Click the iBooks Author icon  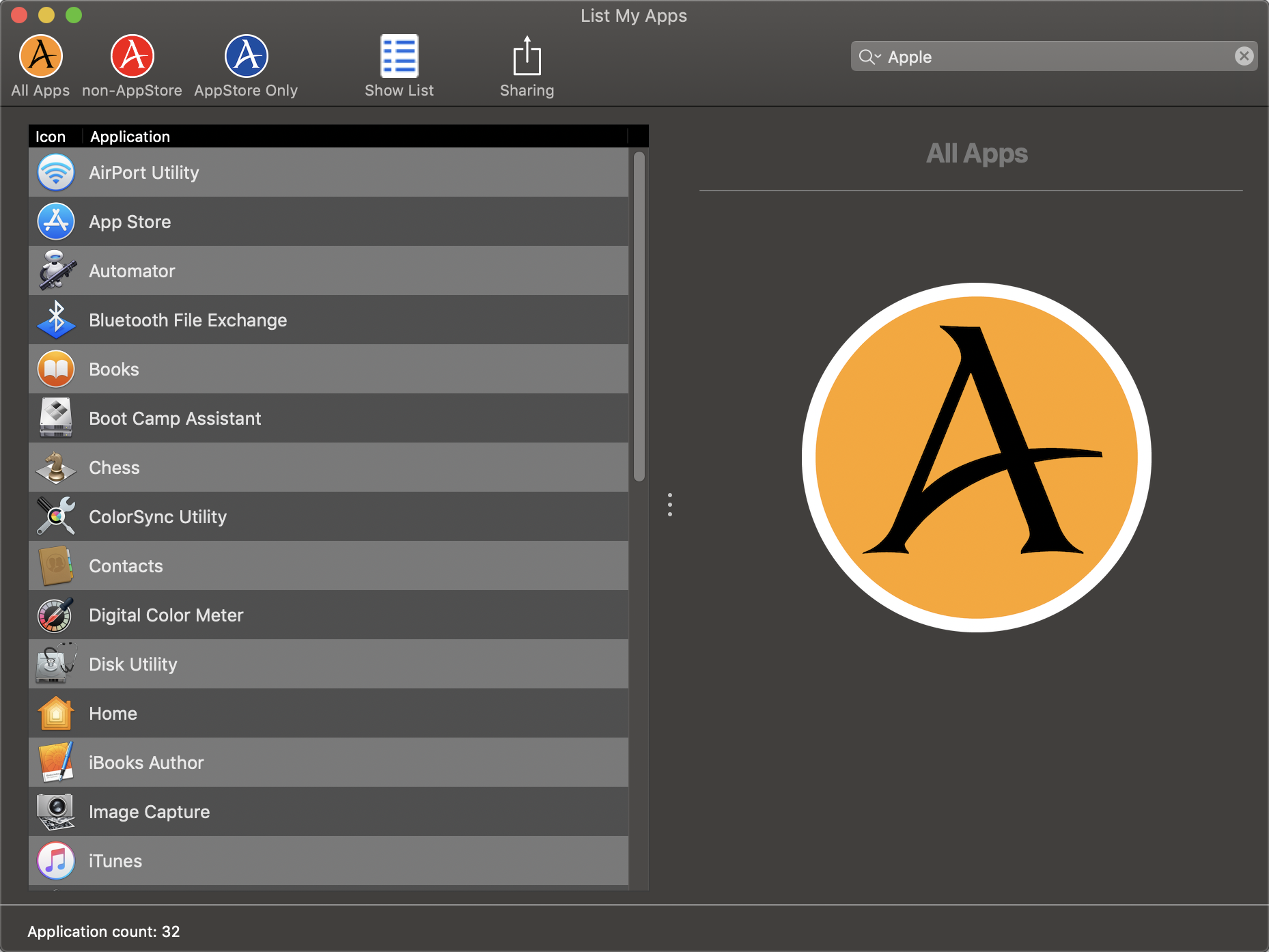click(56, 762)
